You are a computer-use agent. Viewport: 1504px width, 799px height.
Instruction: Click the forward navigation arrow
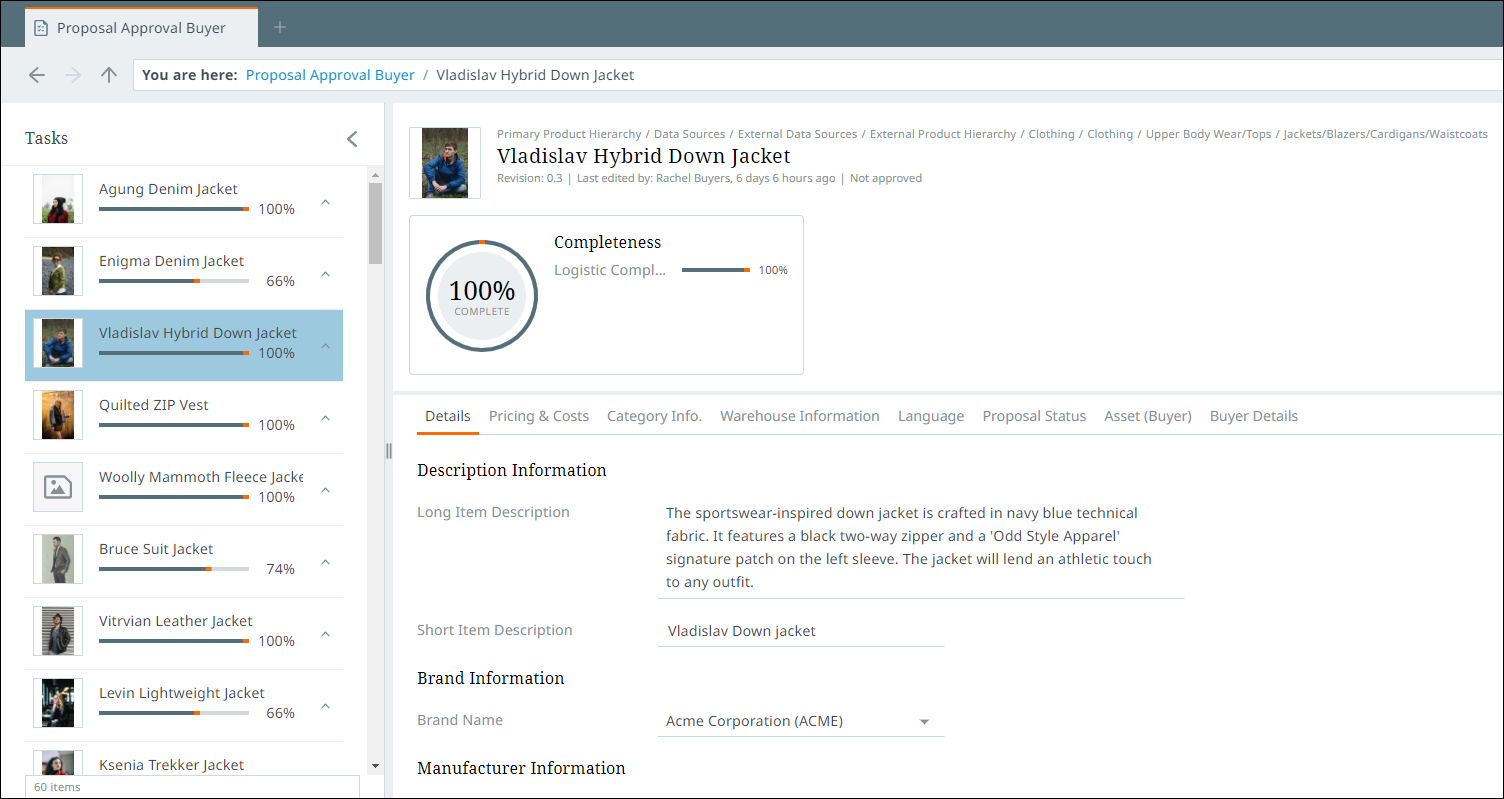click(73, 75)
